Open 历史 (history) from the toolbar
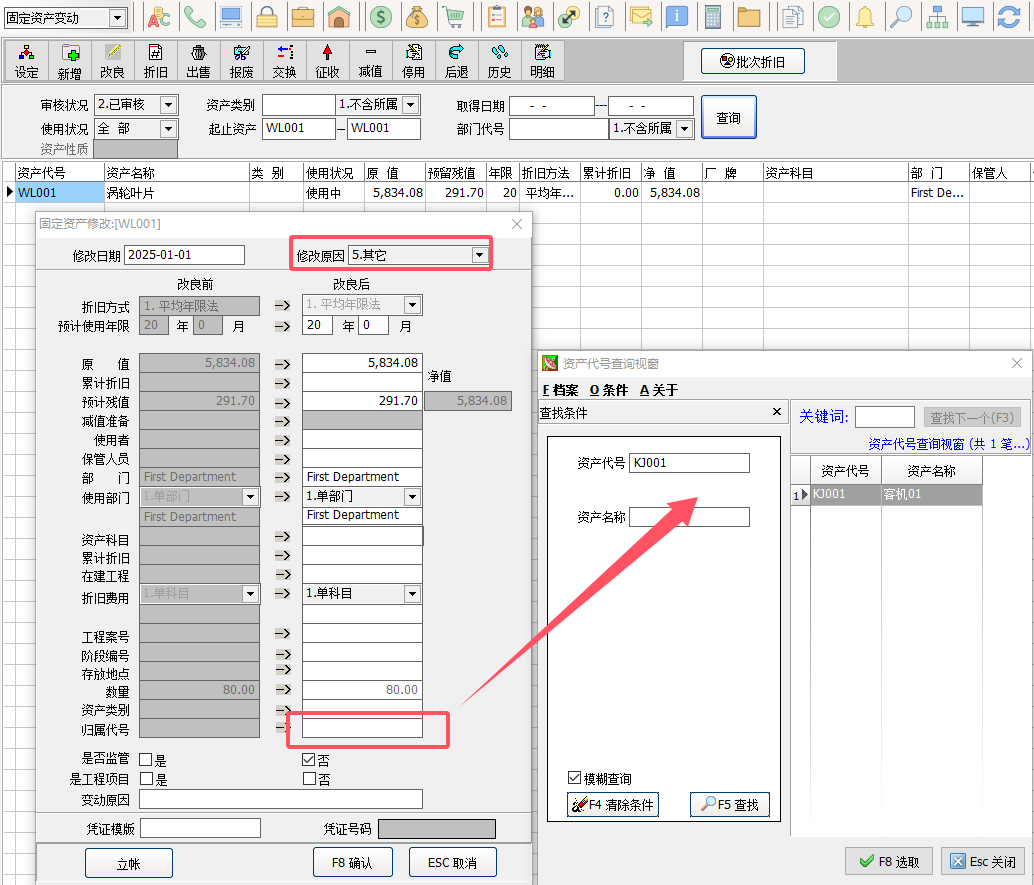Screen dimensions: 1034x885 click(499, 61)
